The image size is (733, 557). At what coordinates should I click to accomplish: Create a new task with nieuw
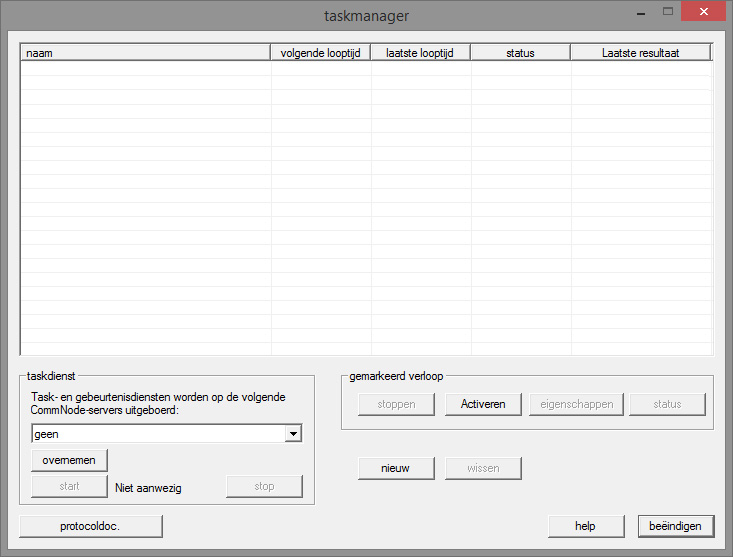click(x=396, y=468)
